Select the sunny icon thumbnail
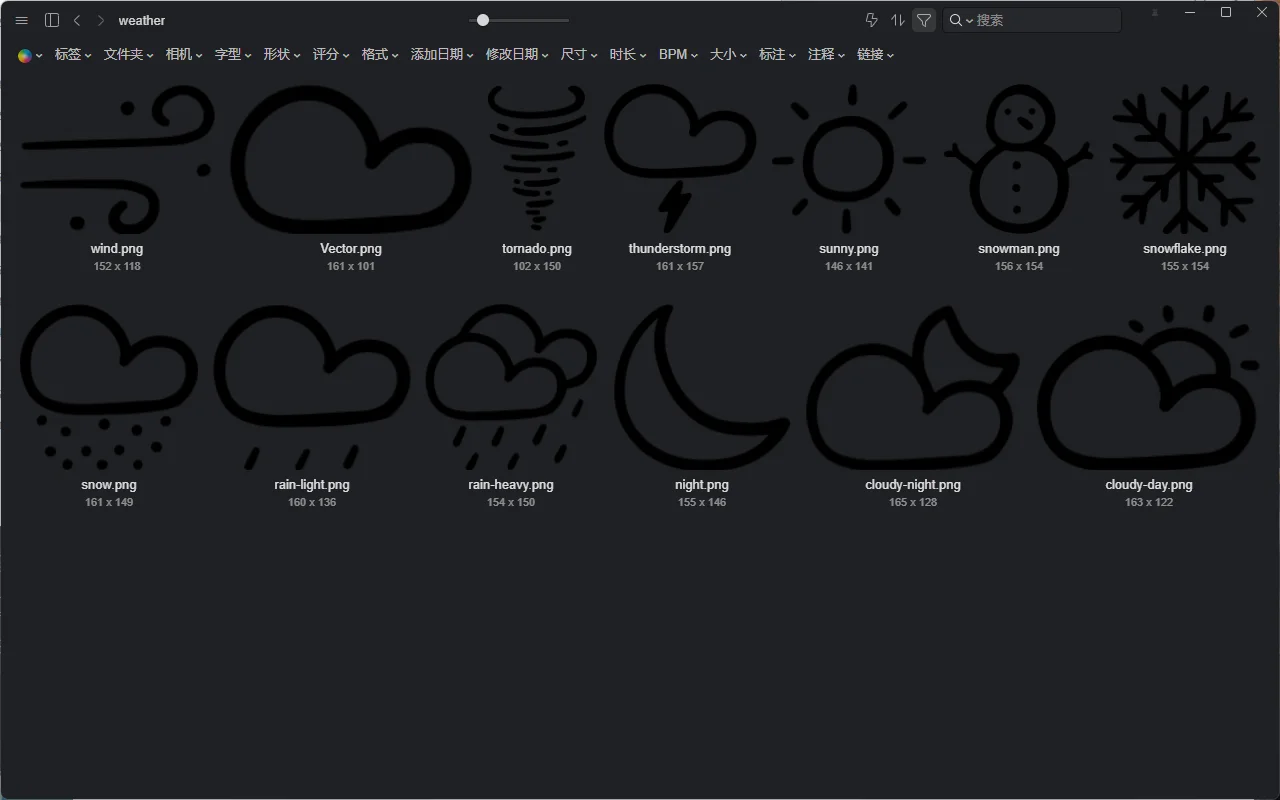1280x800 pixels. 849,160
